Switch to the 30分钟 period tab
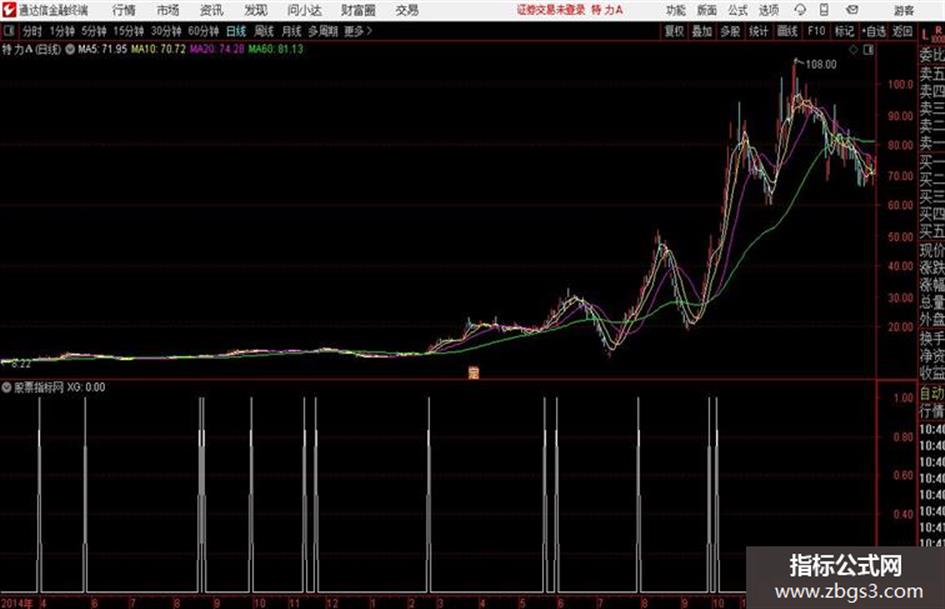 tap(166, 31)
